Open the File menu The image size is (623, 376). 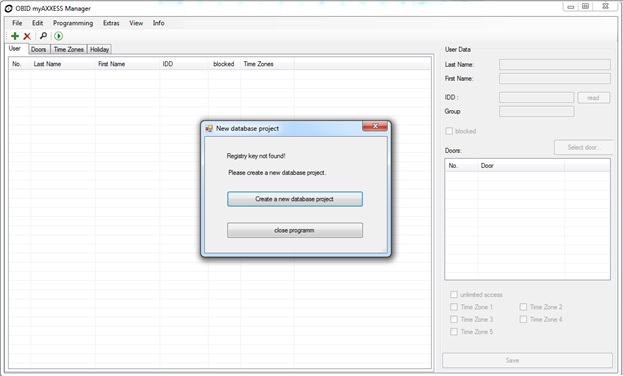click(x=17, y=23)
